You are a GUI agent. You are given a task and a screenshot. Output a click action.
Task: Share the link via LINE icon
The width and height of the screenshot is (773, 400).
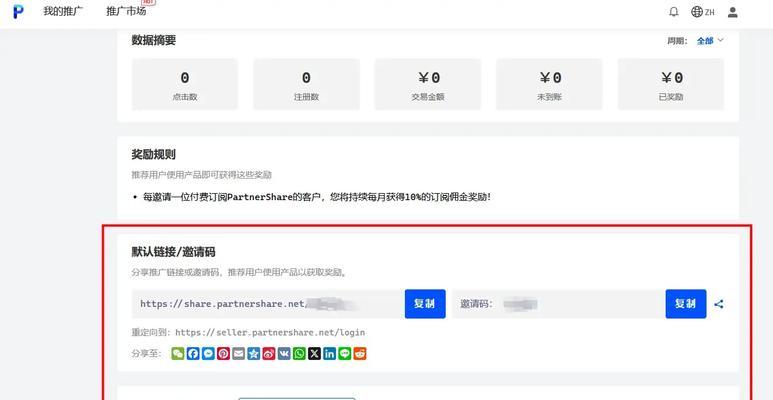[345, 354]
